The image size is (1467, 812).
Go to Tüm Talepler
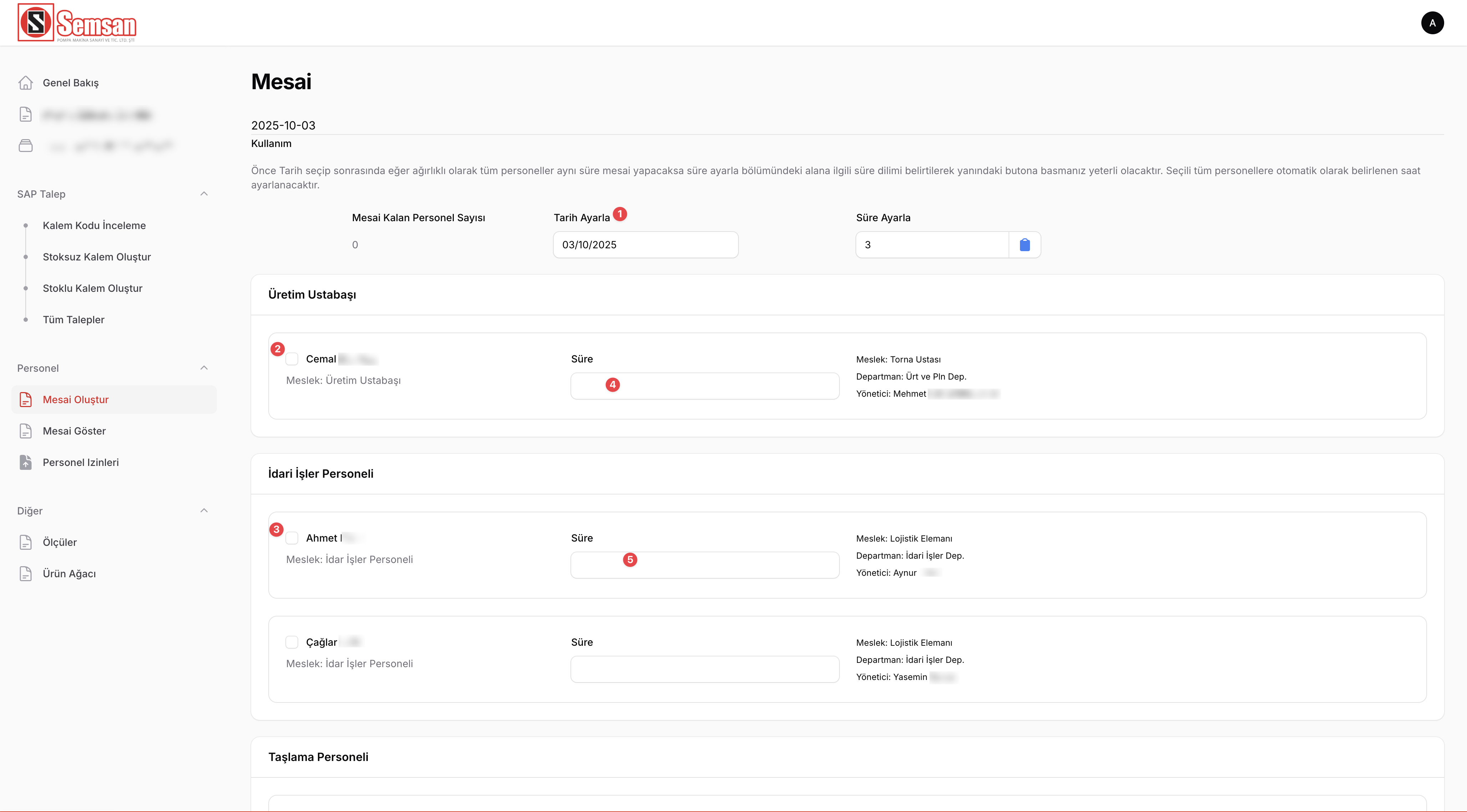coord(73,319)
